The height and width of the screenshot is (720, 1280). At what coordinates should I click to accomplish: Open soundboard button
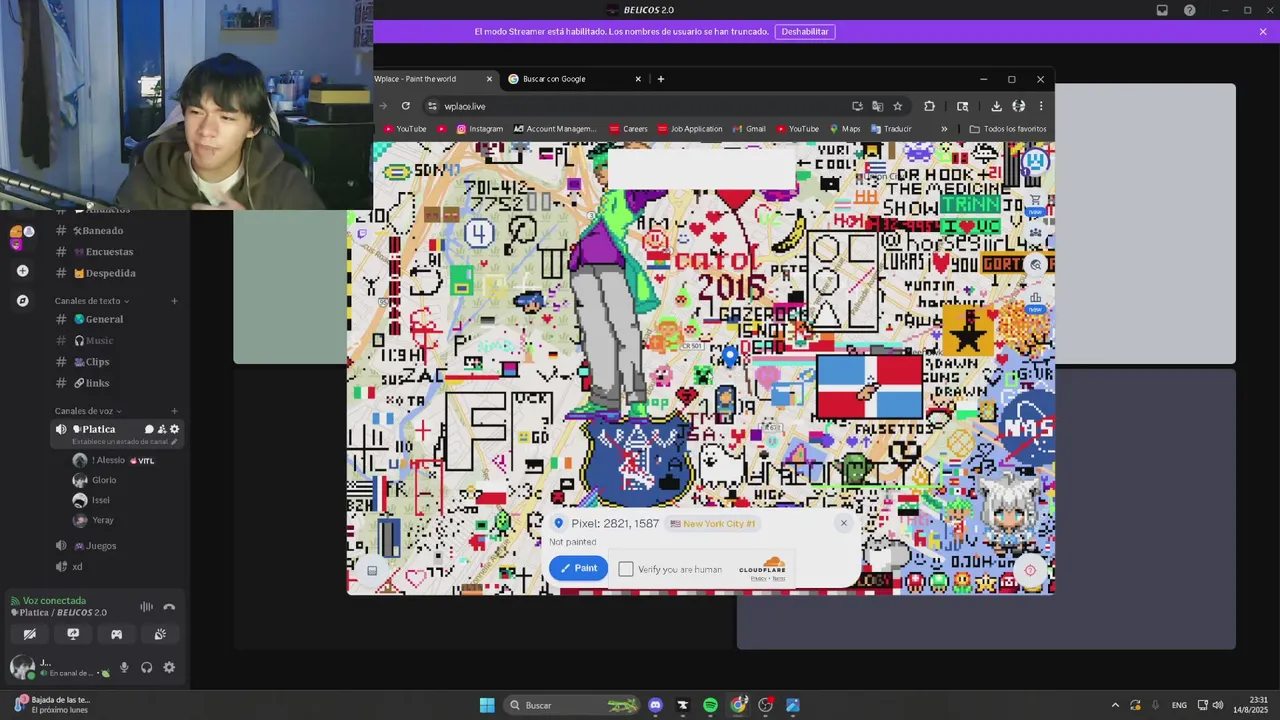160,634
